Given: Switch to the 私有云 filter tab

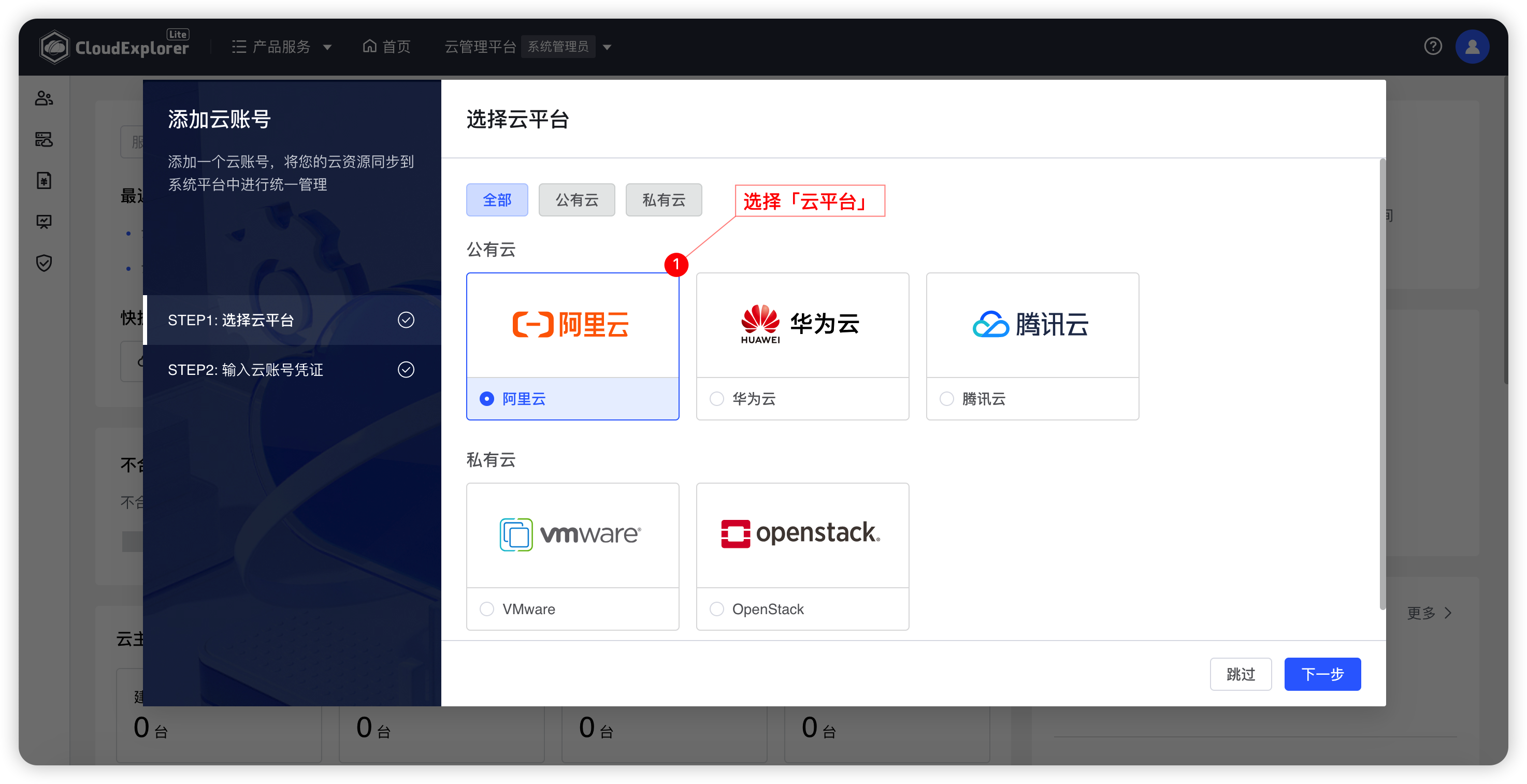Looking at the screenshot, I should tap(664, 200).
